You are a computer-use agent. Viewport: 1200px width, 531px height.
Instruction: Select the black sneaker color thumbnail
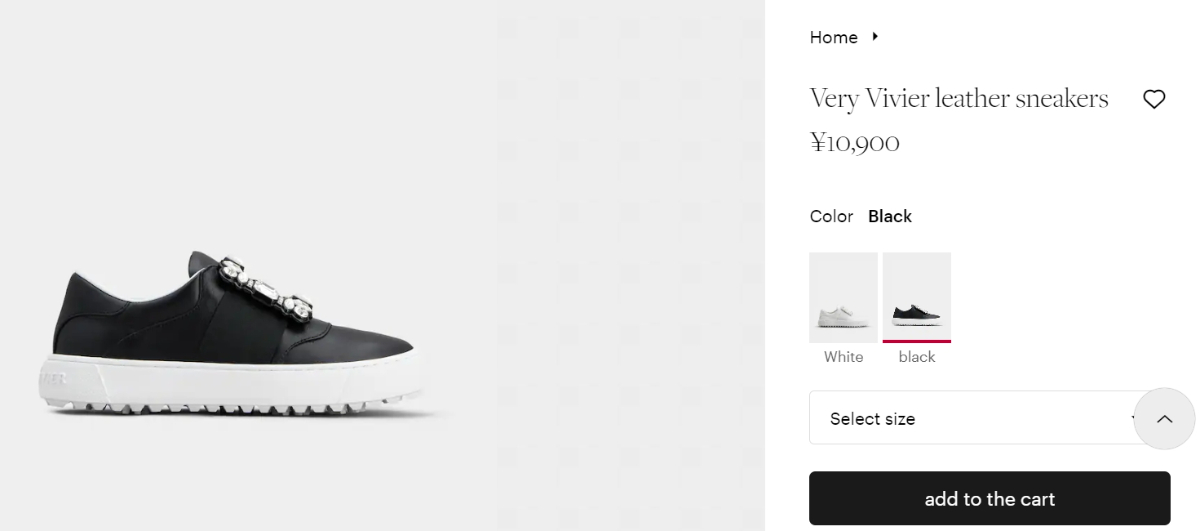pyautogui.click(x=916, y=296)
